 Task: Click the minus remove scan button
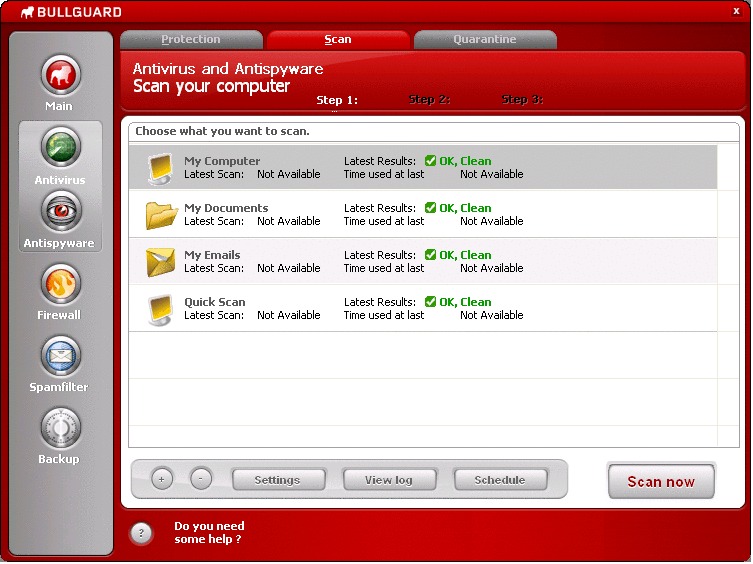[x=201, y=478]
